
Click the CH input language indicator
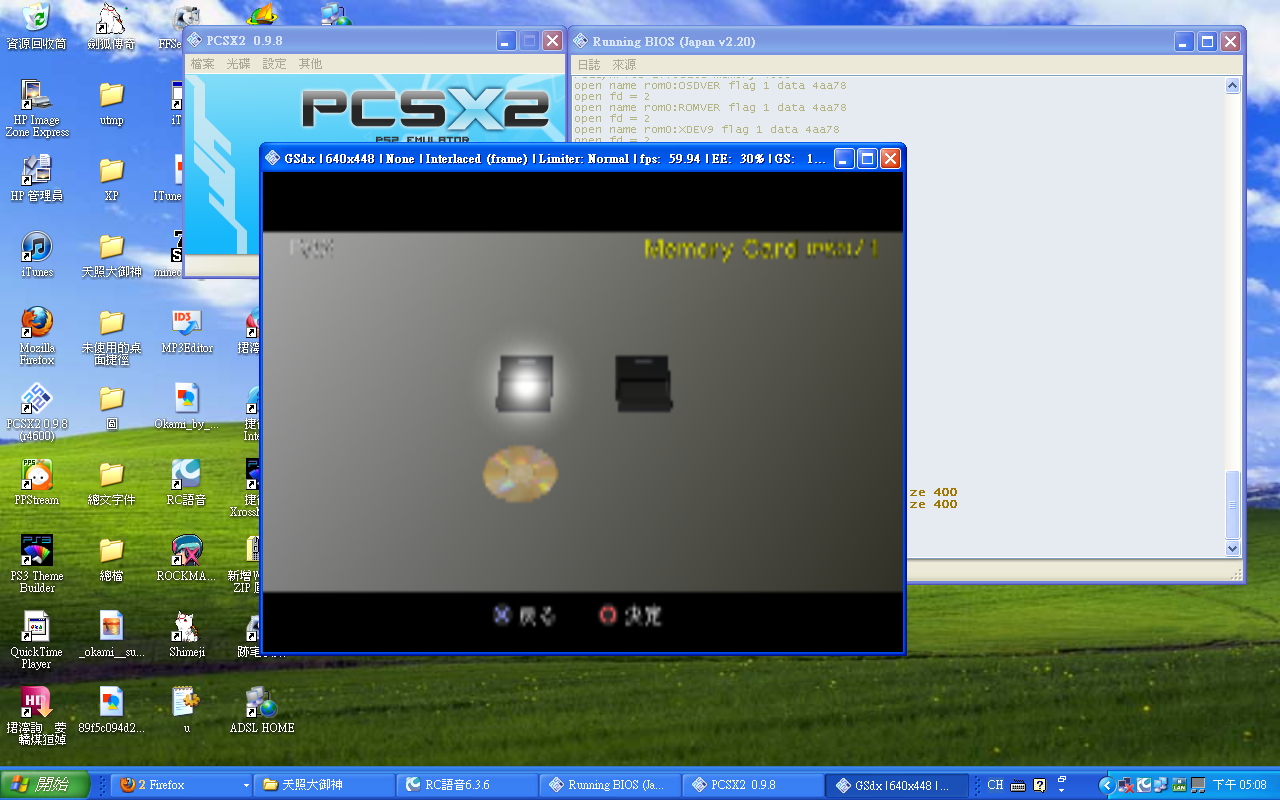[x=995, y=785]
